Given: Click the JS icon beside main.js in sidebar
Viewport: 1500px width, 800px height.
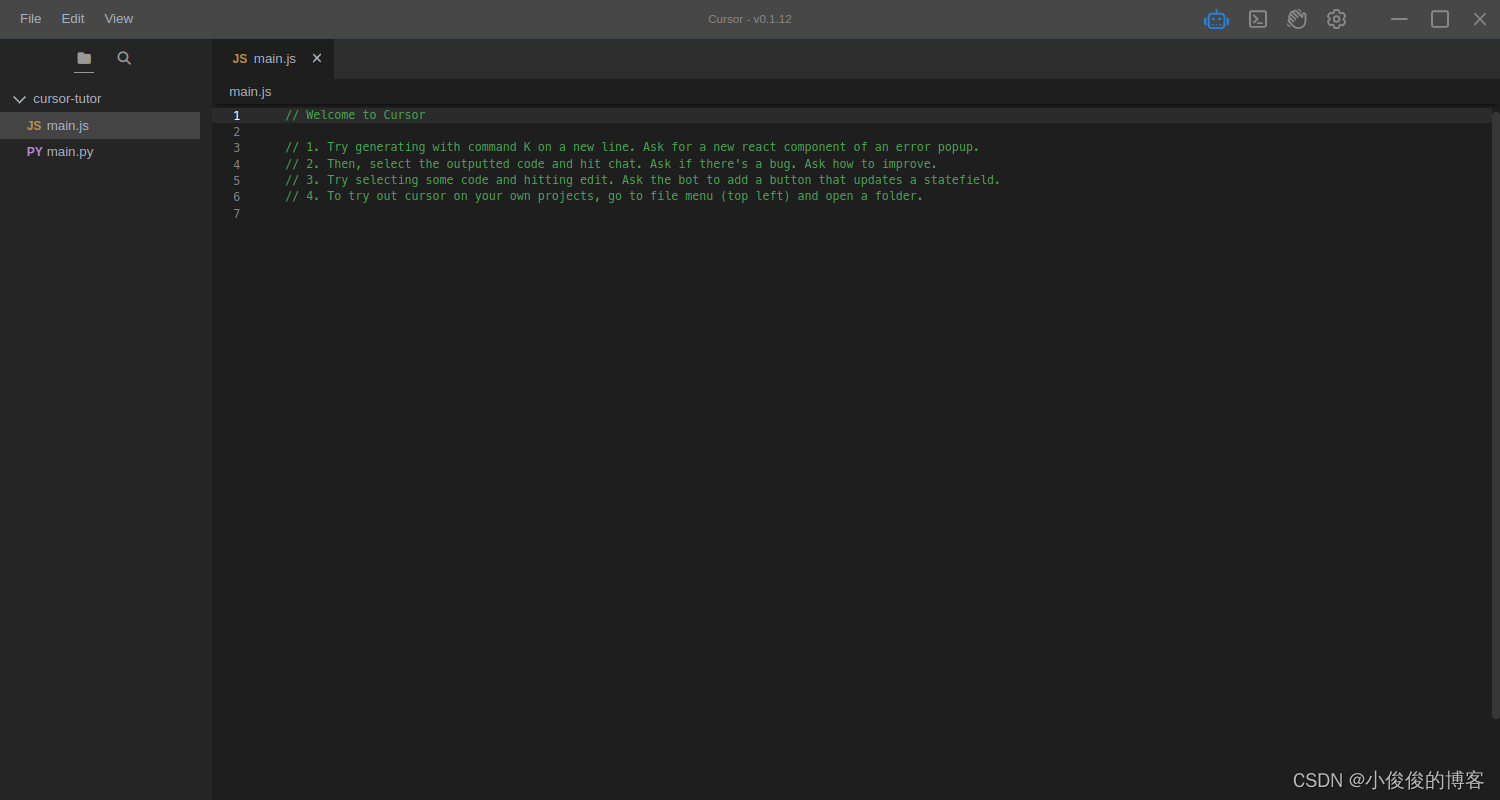Looking at the screenshot, I should point(34,126).
